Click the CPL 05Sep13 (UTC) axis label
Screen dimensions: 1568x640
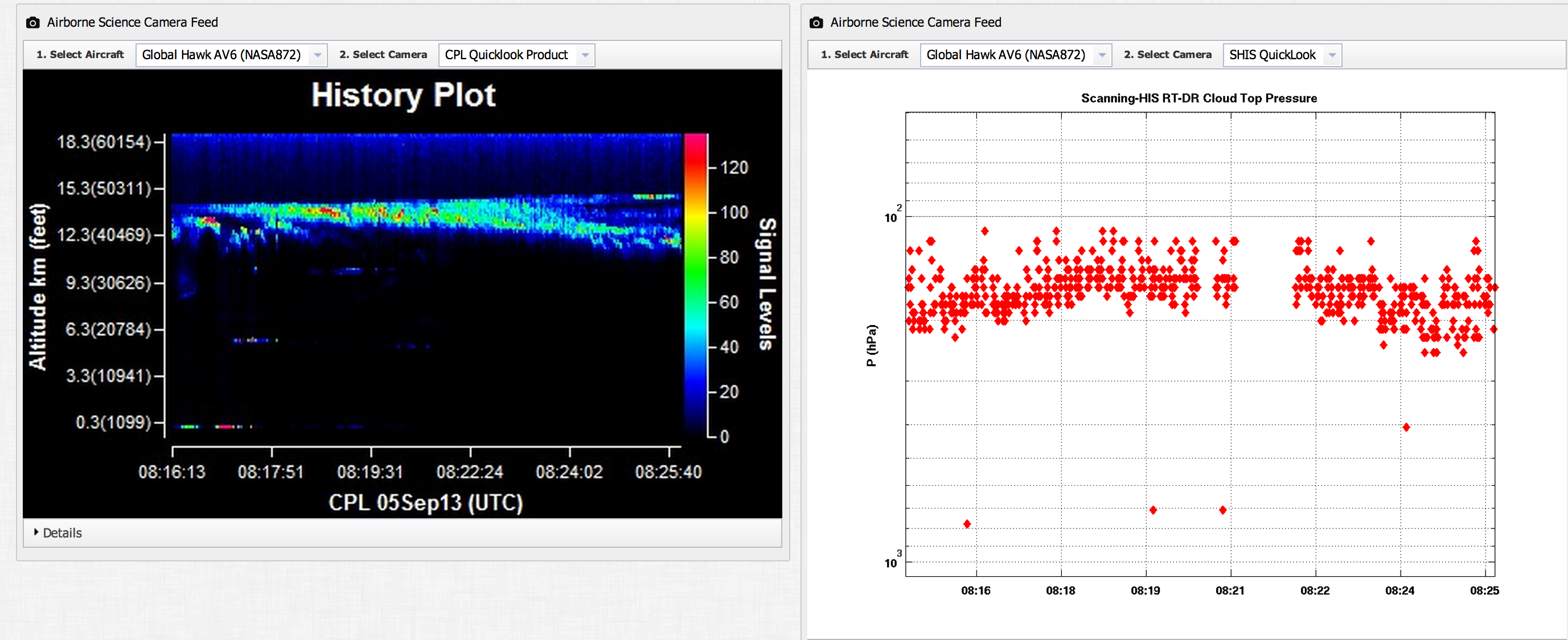425,503
